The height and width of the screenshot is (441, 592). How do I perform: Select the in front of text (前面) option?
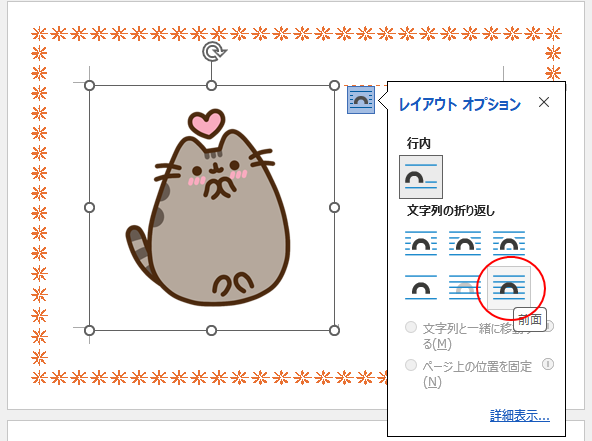point(509,288)
